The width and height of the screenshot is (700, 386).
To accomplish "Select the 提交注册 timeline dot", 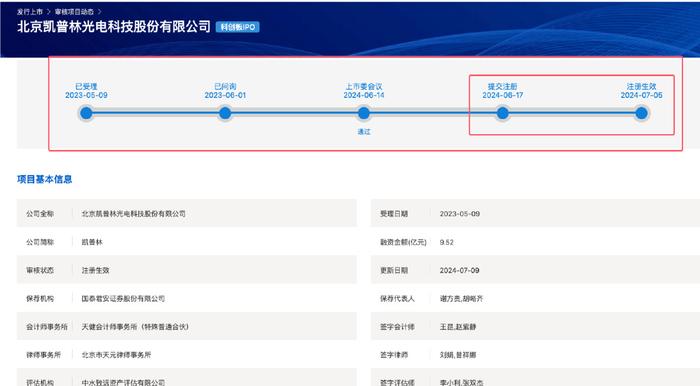I will point(503,113).
